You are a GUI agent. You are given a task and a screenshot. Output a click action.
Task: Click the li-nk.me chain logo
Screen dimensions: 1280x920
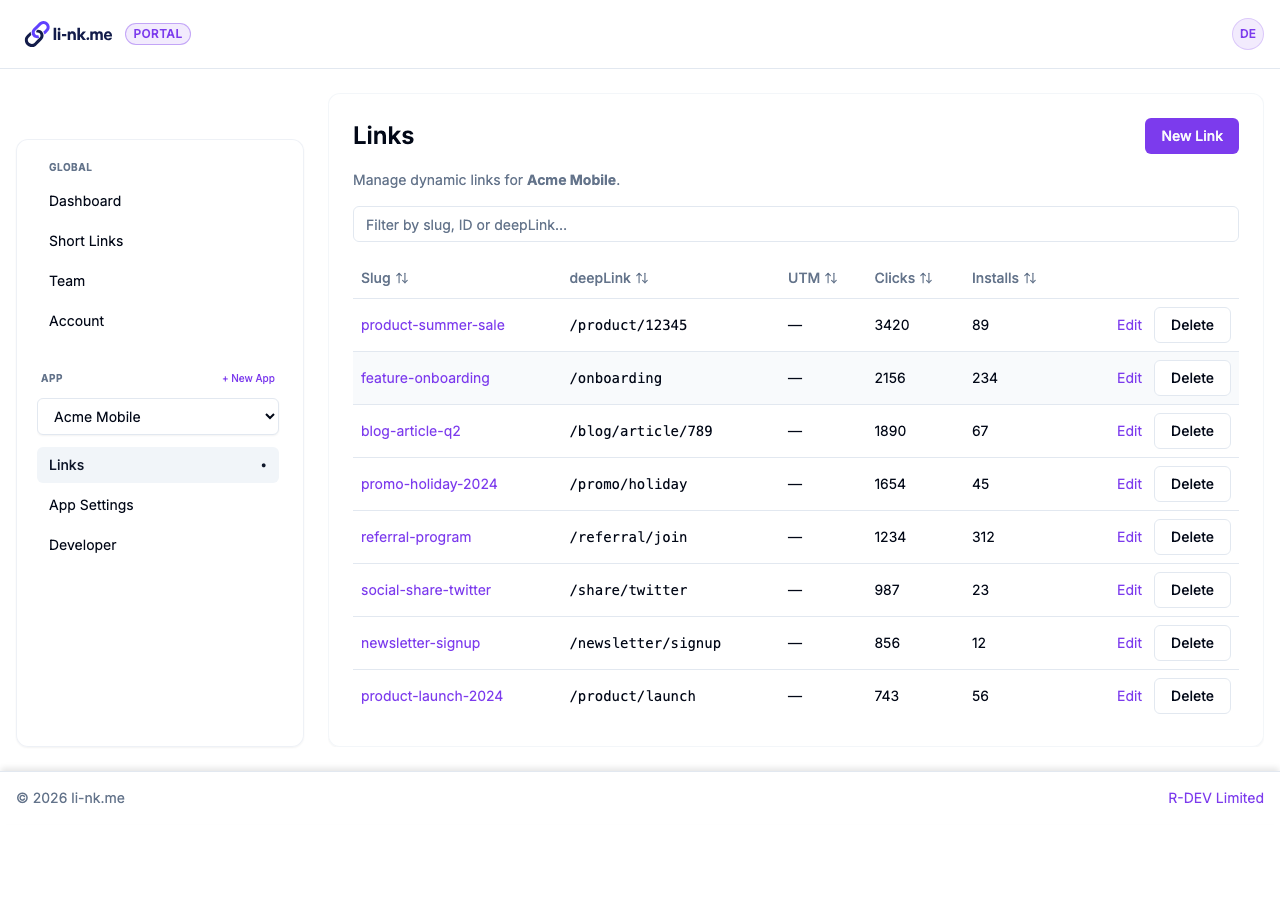(37, 34)
